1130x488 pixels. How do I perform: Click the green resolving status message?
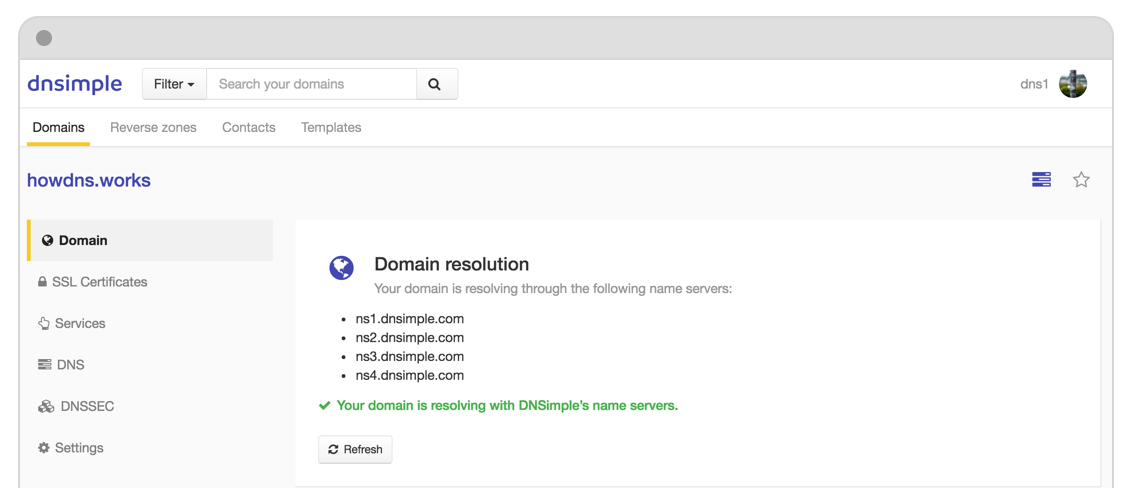click(499, 406)
